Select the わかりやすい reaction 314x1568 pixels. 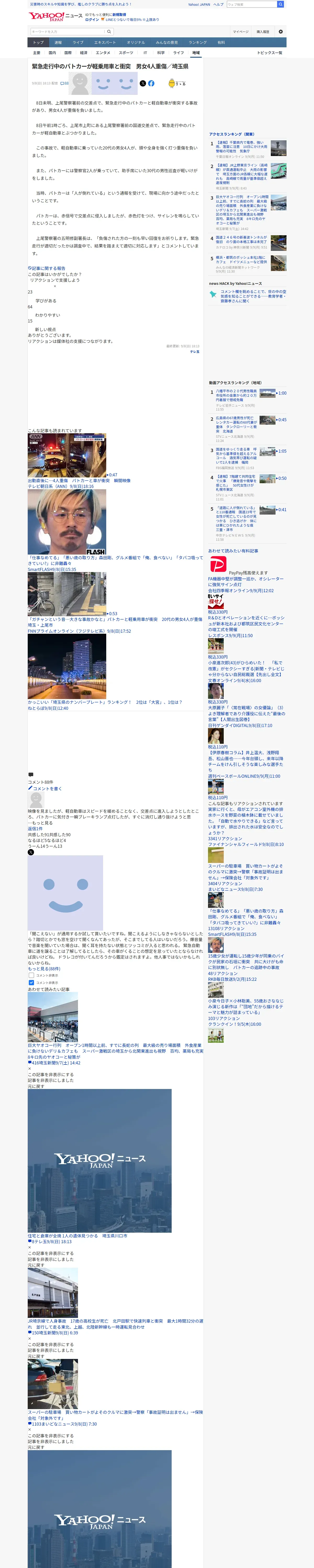click(x=48, y=315)
